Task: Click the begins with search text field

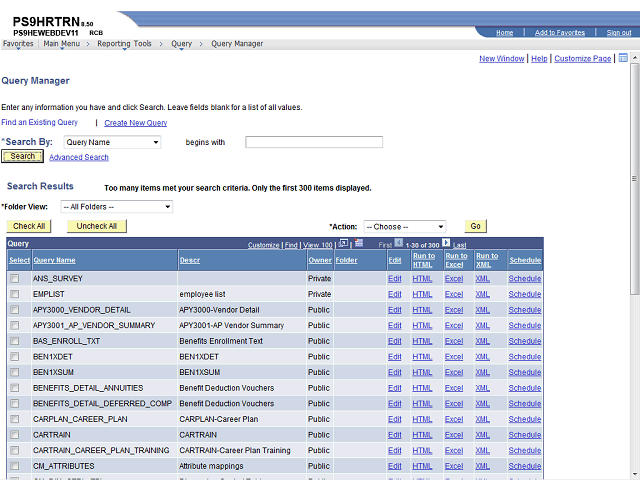Action: point(314,142)
